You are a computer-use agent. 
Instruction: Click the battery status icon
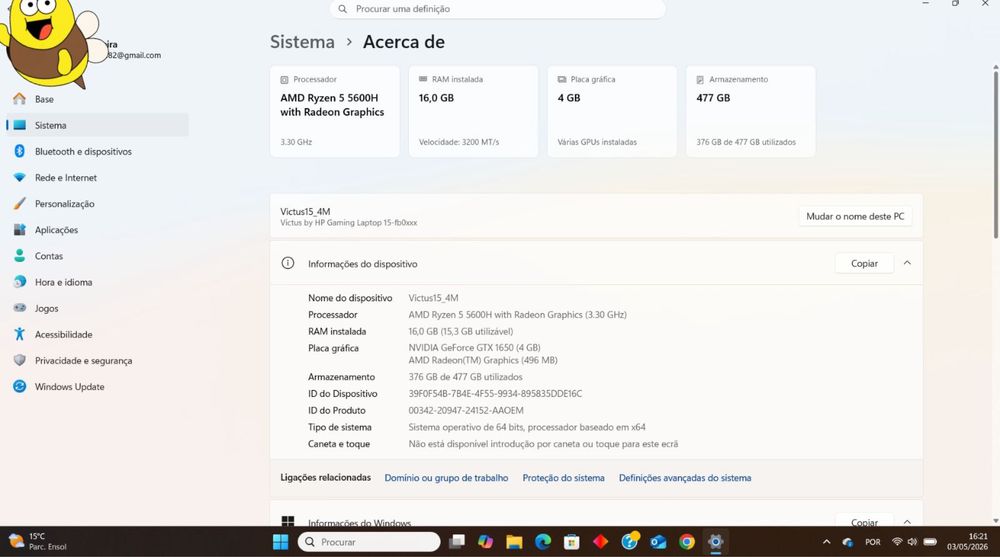pos(930,542)
